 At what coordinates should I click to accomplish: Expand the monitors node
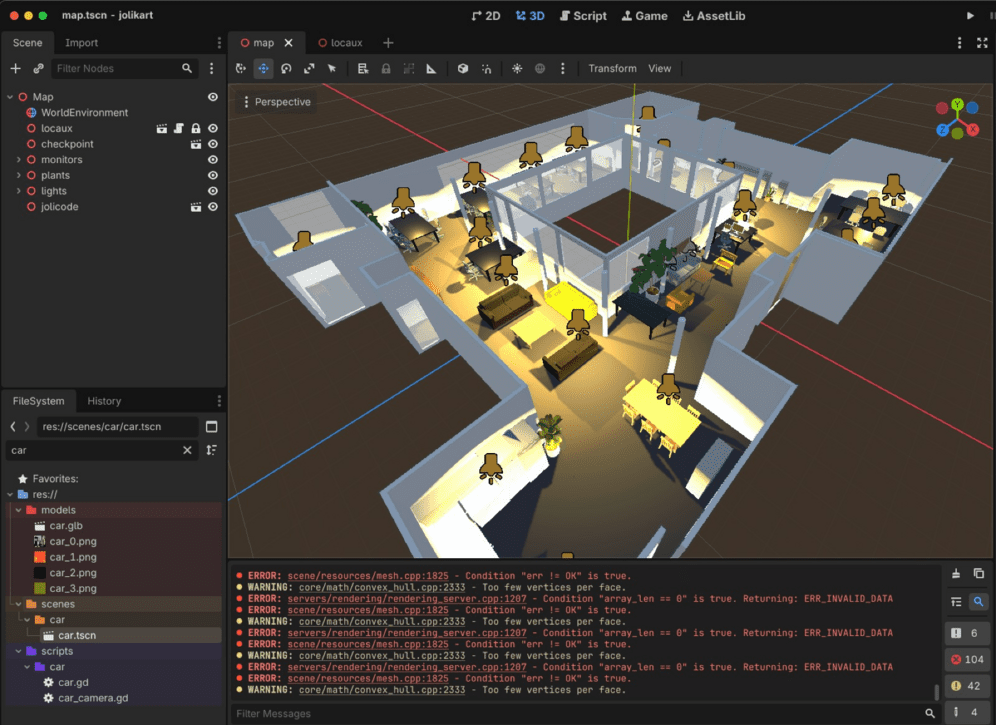(18, 159)
